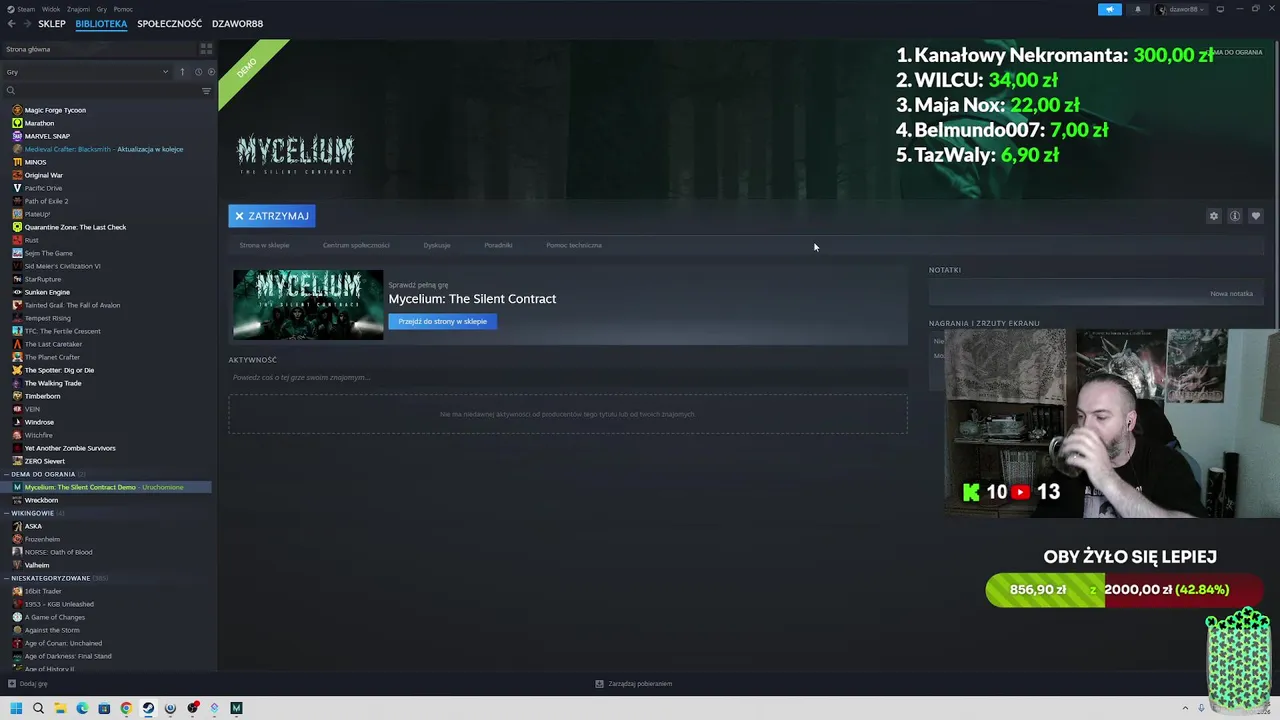Click the Mycelium full game thumbnail
This screenshot has width=1280, height=720.
click(308, 305)
